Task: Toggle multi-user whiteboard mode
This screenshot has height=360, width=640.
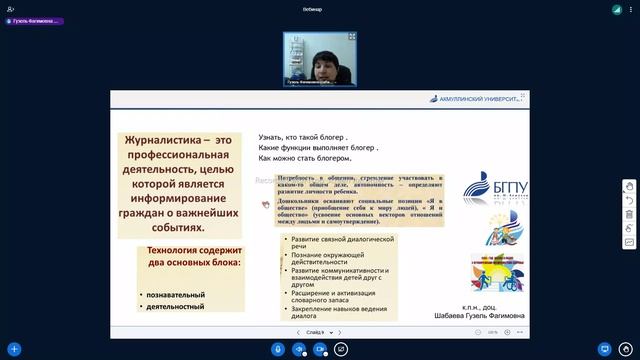Action: coord(629,242)
